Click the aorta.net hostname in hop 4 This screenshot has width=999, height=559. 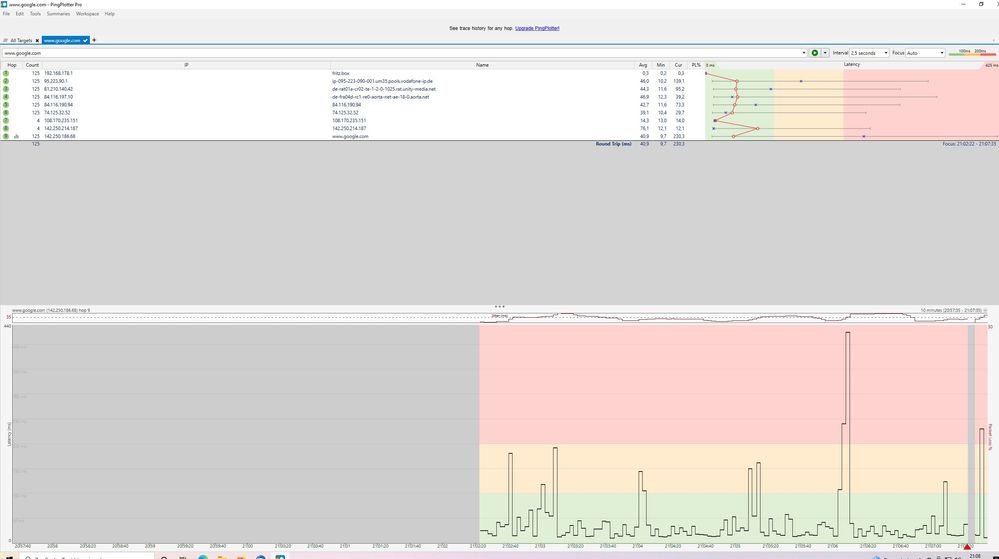(x=380, y=97)
